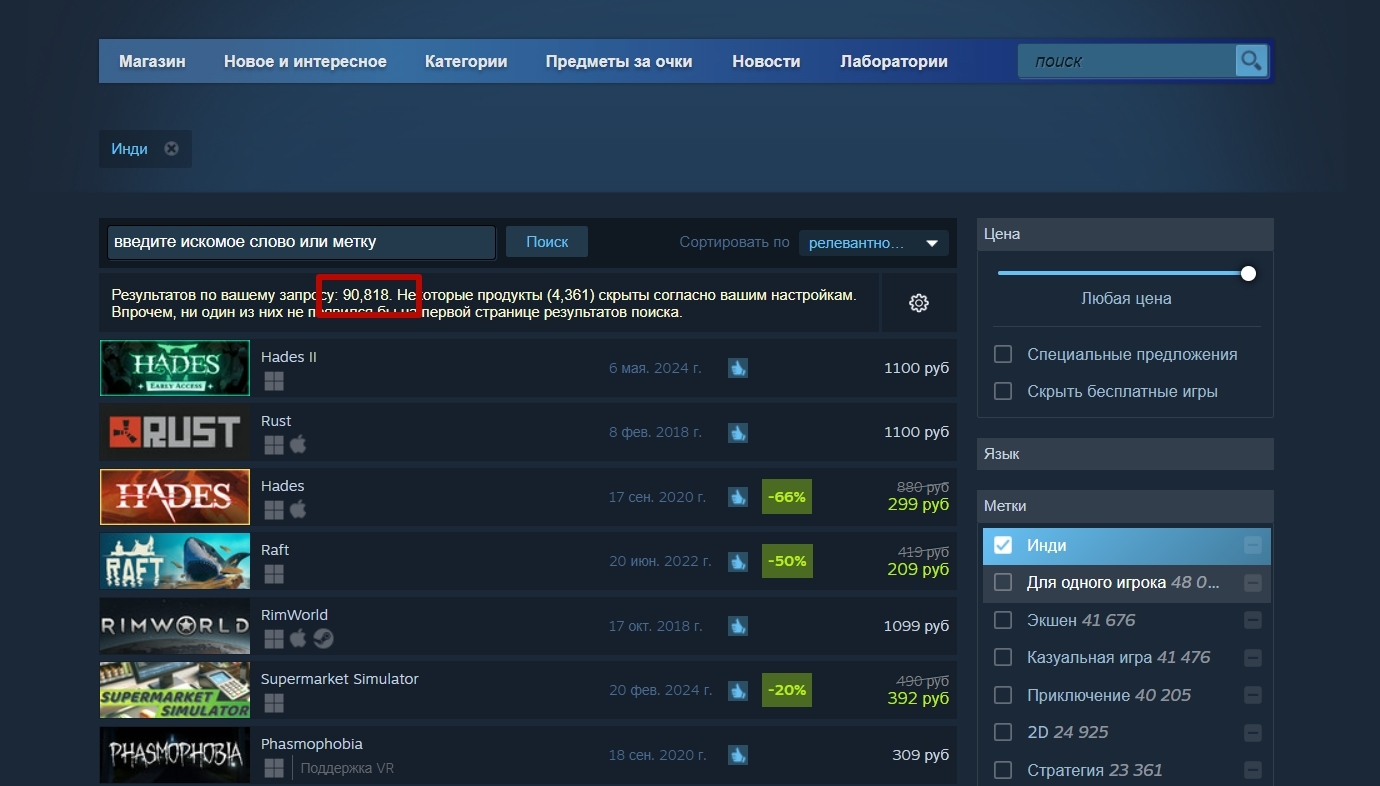This screenshot has width=1380, height=786.
Task: Click the review thumb icon for Raft
Action: [738, 562]
